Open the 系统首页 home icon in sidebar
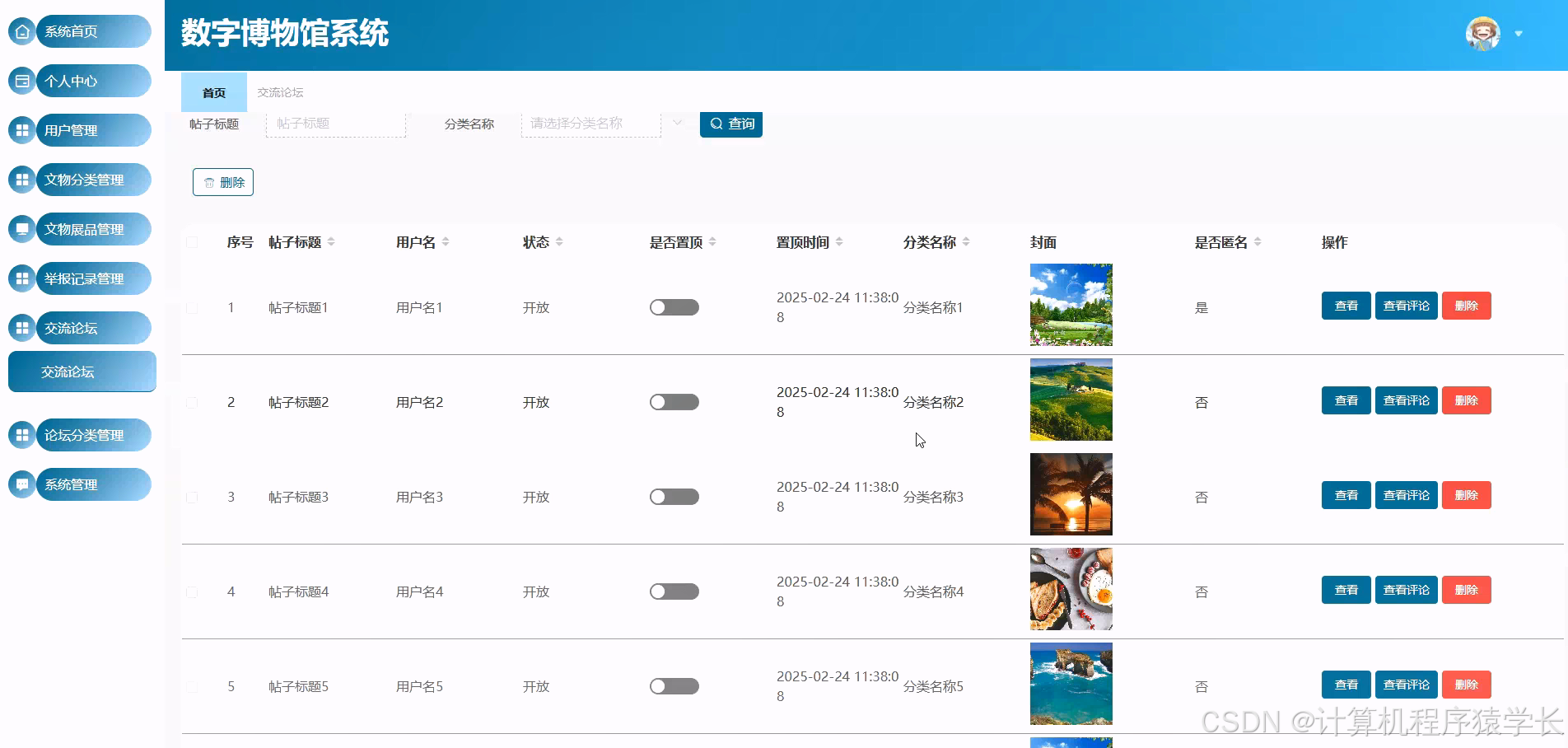 (21, 30)
